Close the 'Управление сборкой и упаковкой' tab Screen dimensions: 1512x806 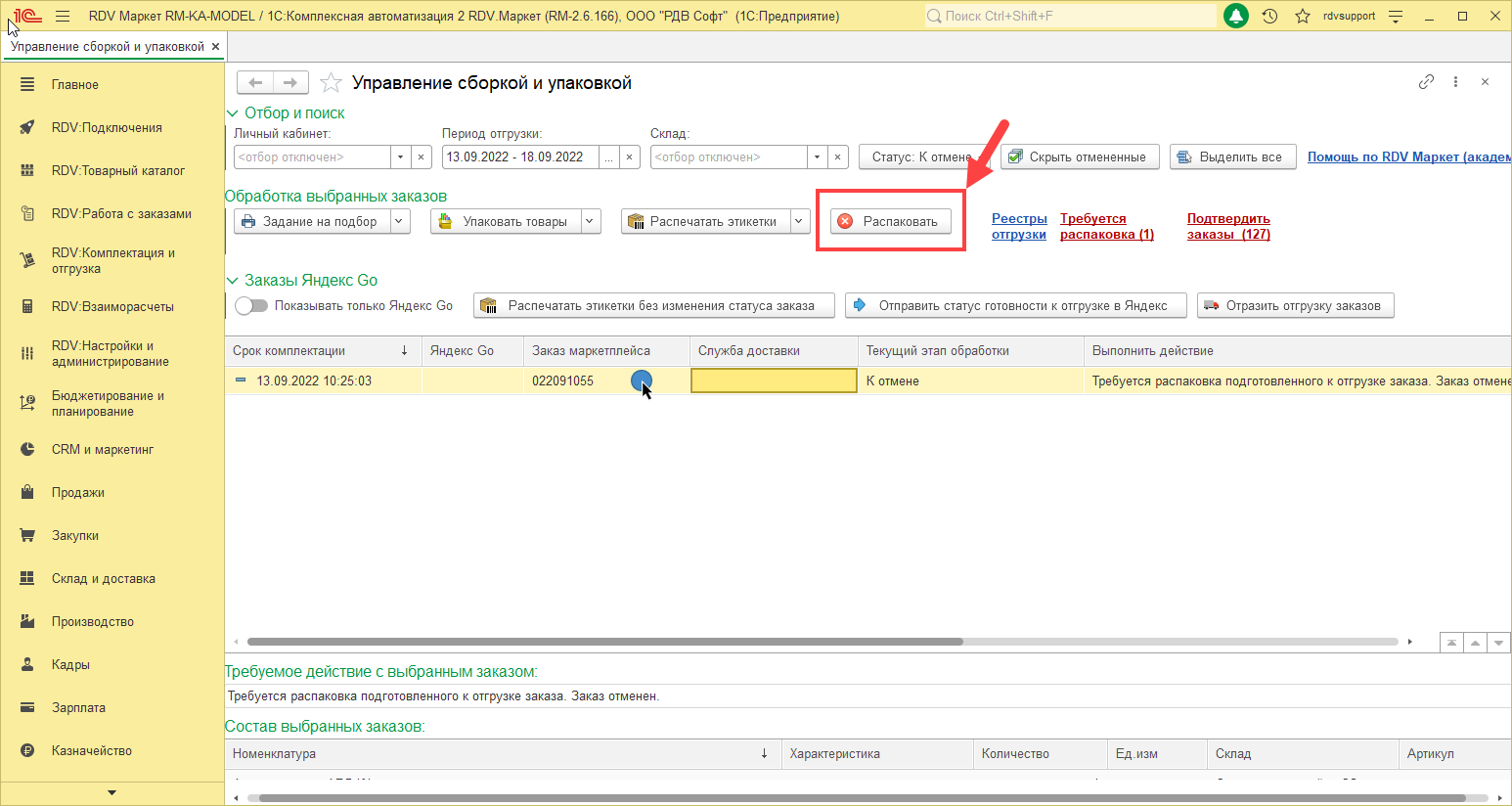tap(215, 47)
